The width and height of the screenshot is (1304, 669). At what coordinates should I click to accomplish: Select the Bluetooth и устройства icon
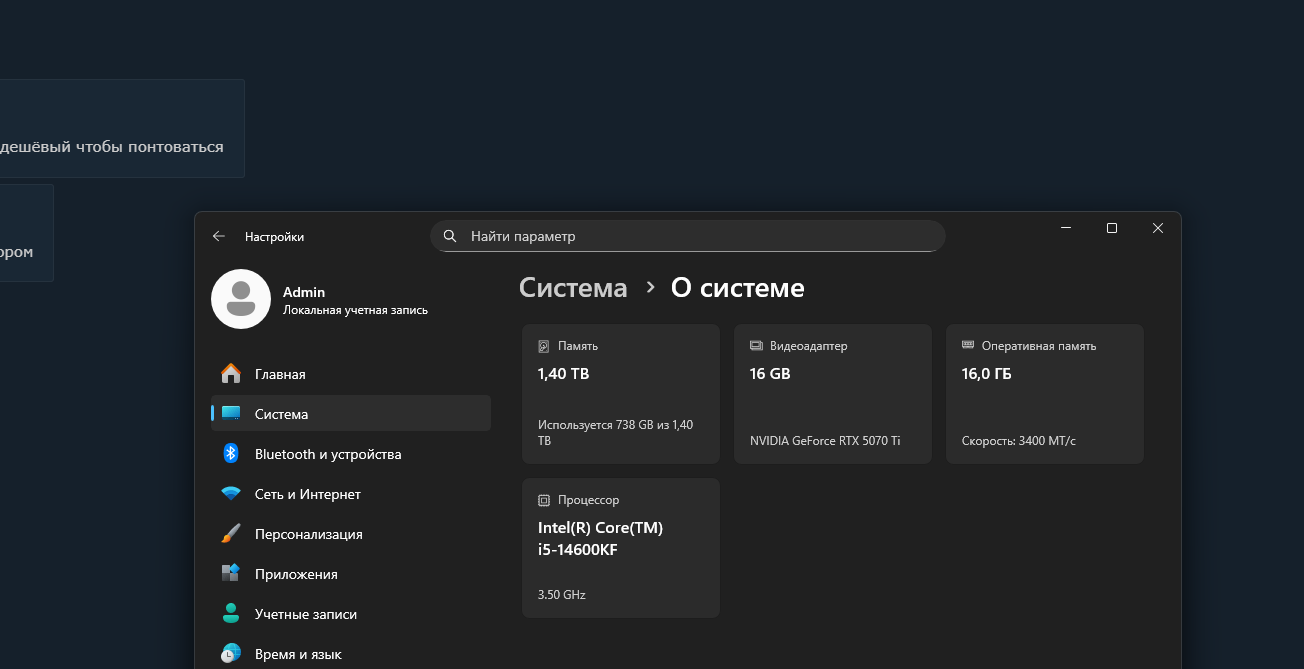[231, 454]
